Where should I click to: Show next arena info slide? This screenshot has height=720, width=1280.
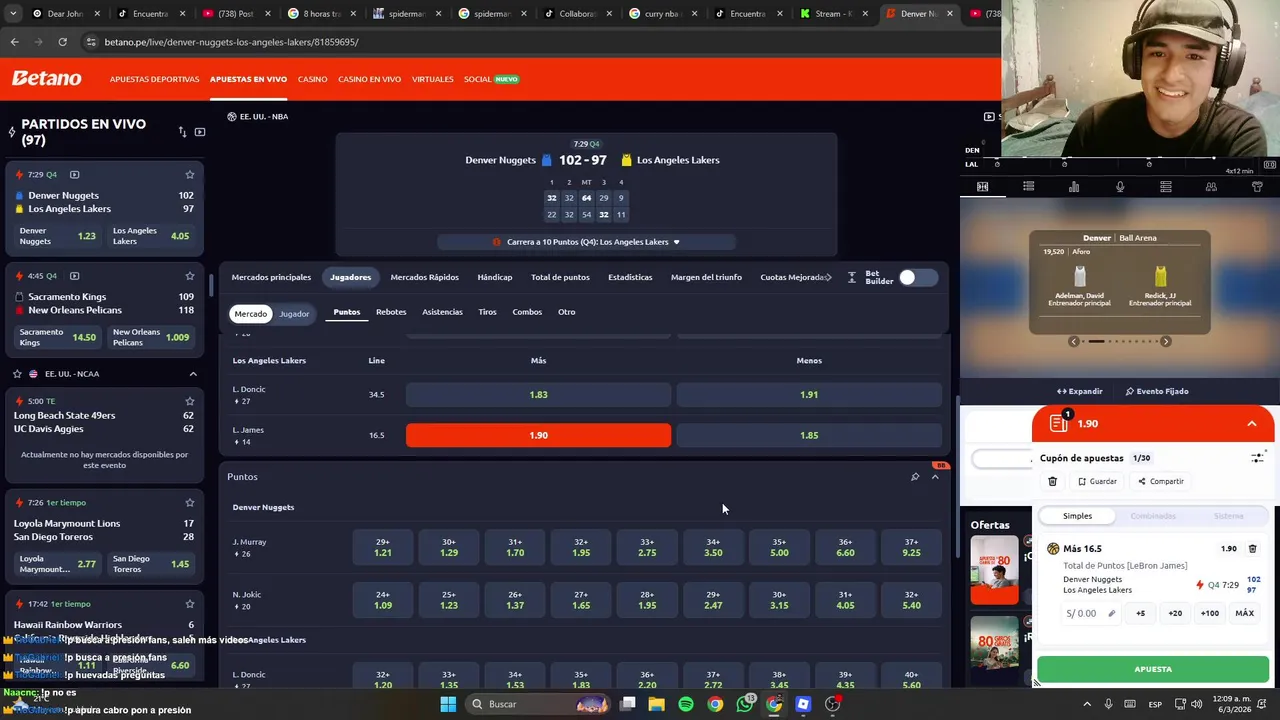pos(1166,342)
